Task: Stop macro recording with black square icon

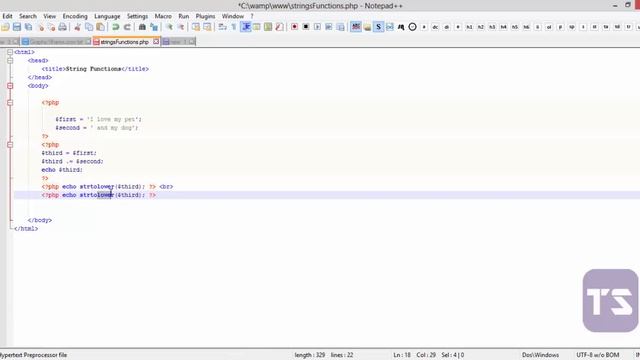Action: pyautogui.click(x=306, y=27)
